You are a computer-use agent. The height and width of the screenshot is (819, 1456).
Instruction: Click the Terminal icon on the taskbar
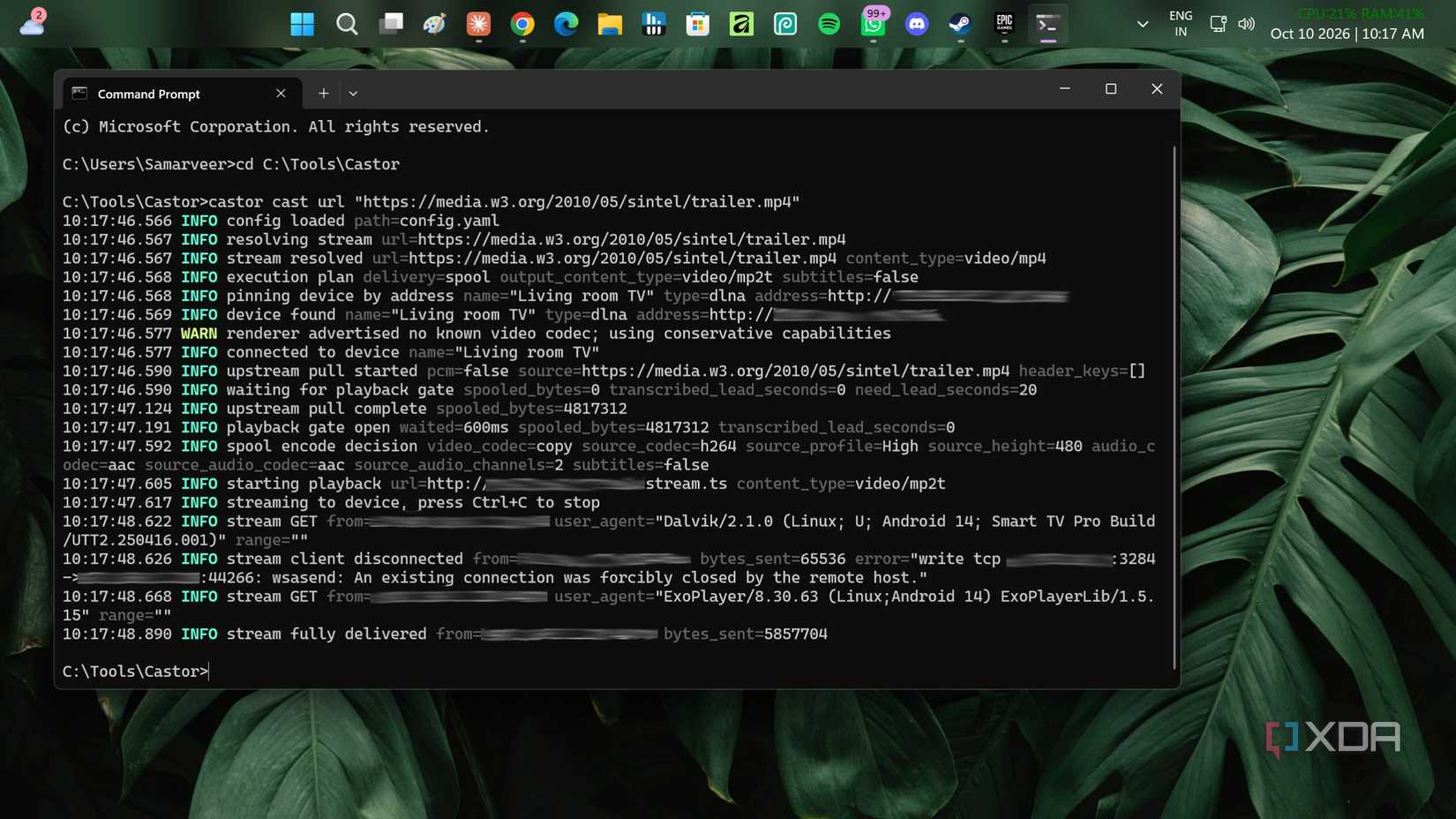coord(1047,25)
